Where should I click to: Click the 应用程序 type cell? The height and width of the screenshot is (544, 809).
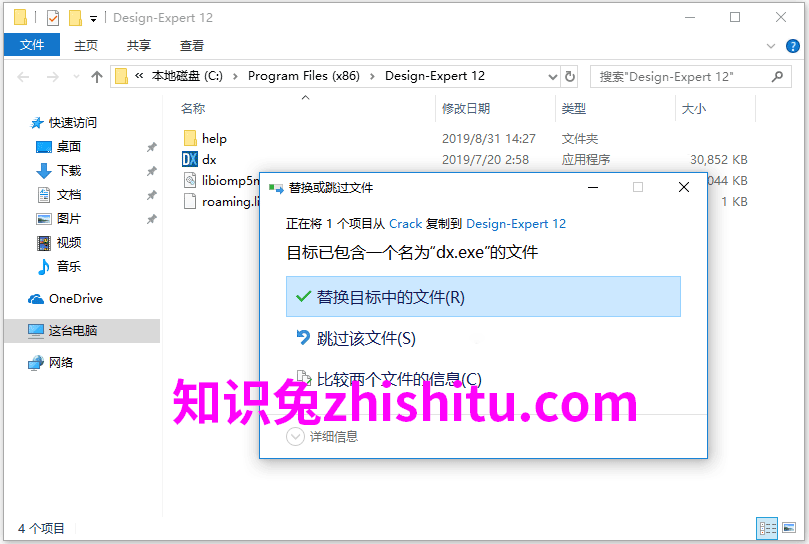pos(586,159)
